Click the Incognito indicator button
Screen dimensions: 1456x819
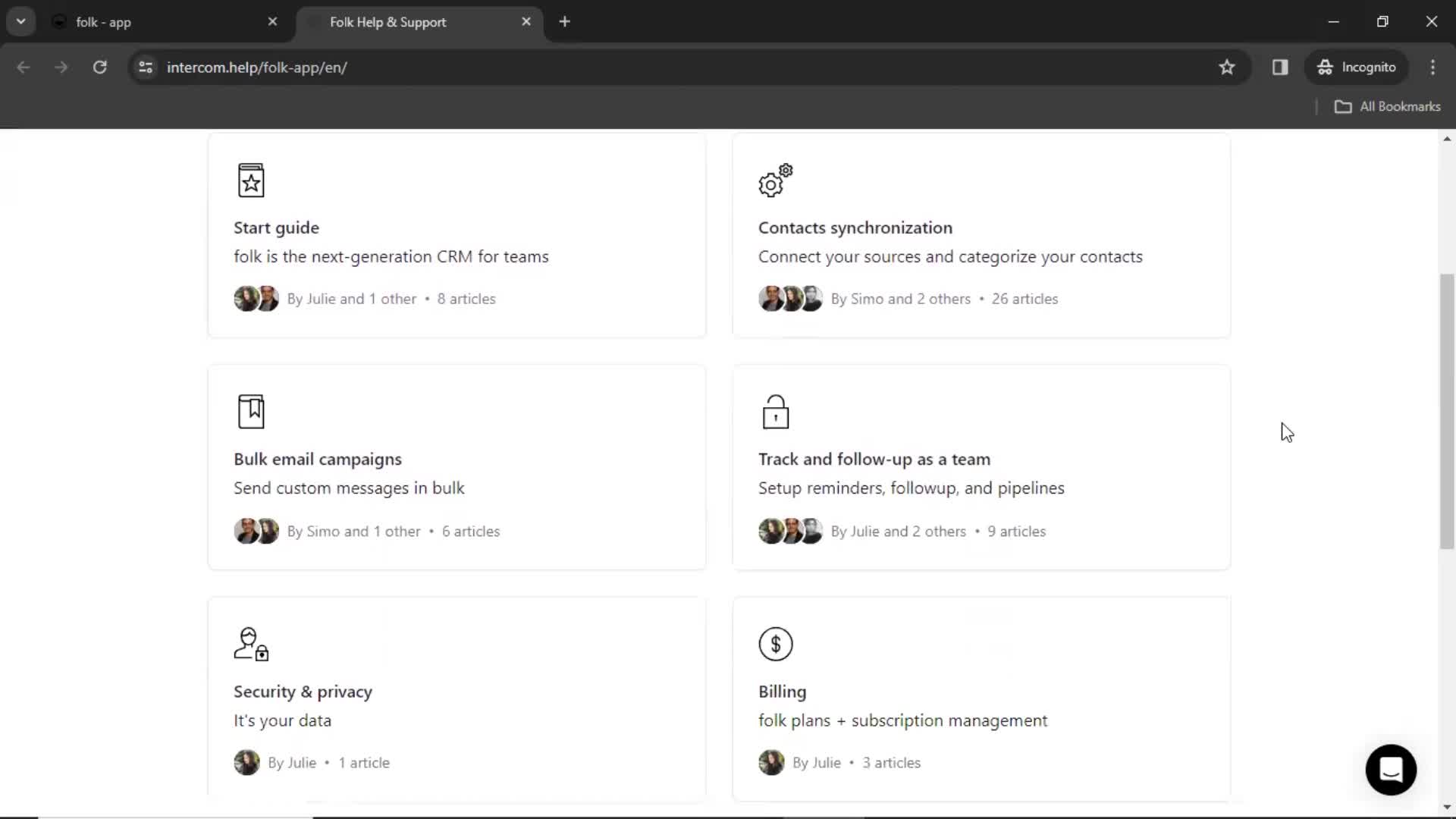(1356, 67)
